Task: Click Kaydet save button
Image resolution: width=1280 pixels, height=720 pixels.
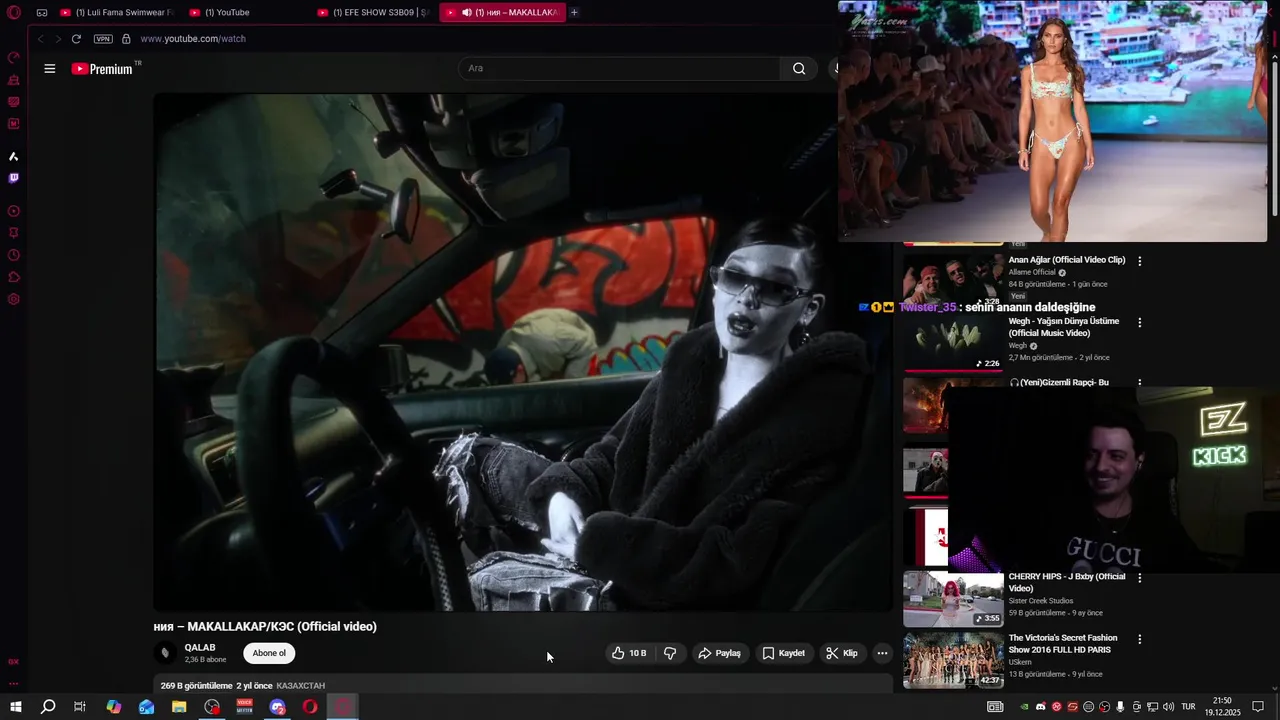Action: coord(783,653)
